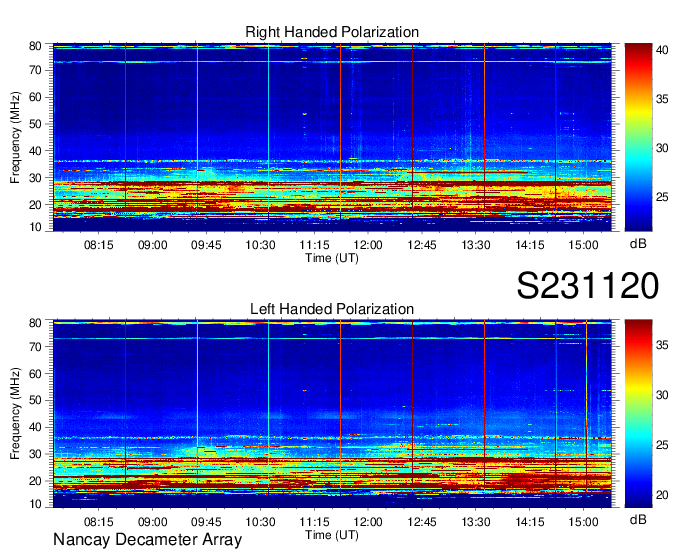Image resolution: width=680 pixels, height=552 pixels.
Task: Click the dB label under the lower color bar
Action: coord(638,519)
